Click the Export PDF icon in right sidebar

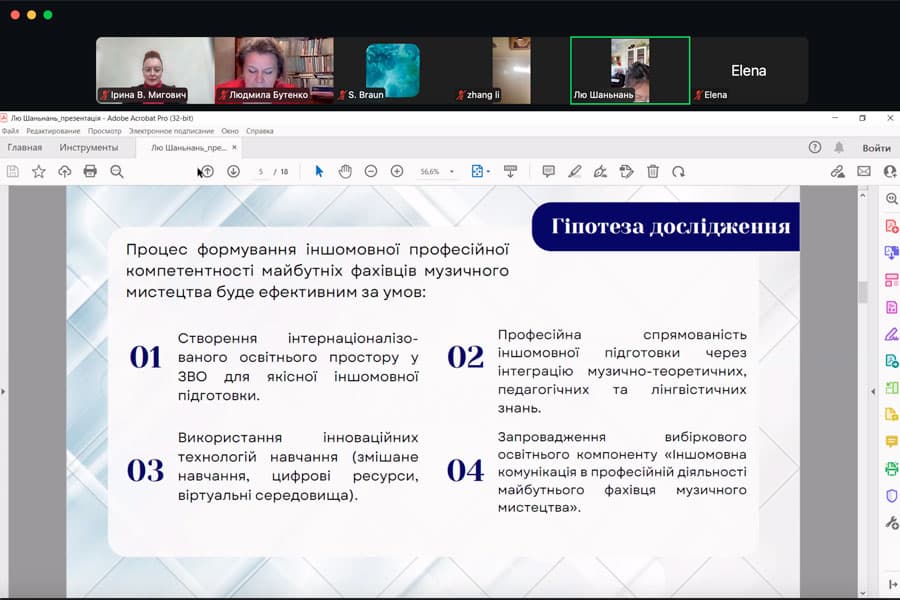(890, 252)
